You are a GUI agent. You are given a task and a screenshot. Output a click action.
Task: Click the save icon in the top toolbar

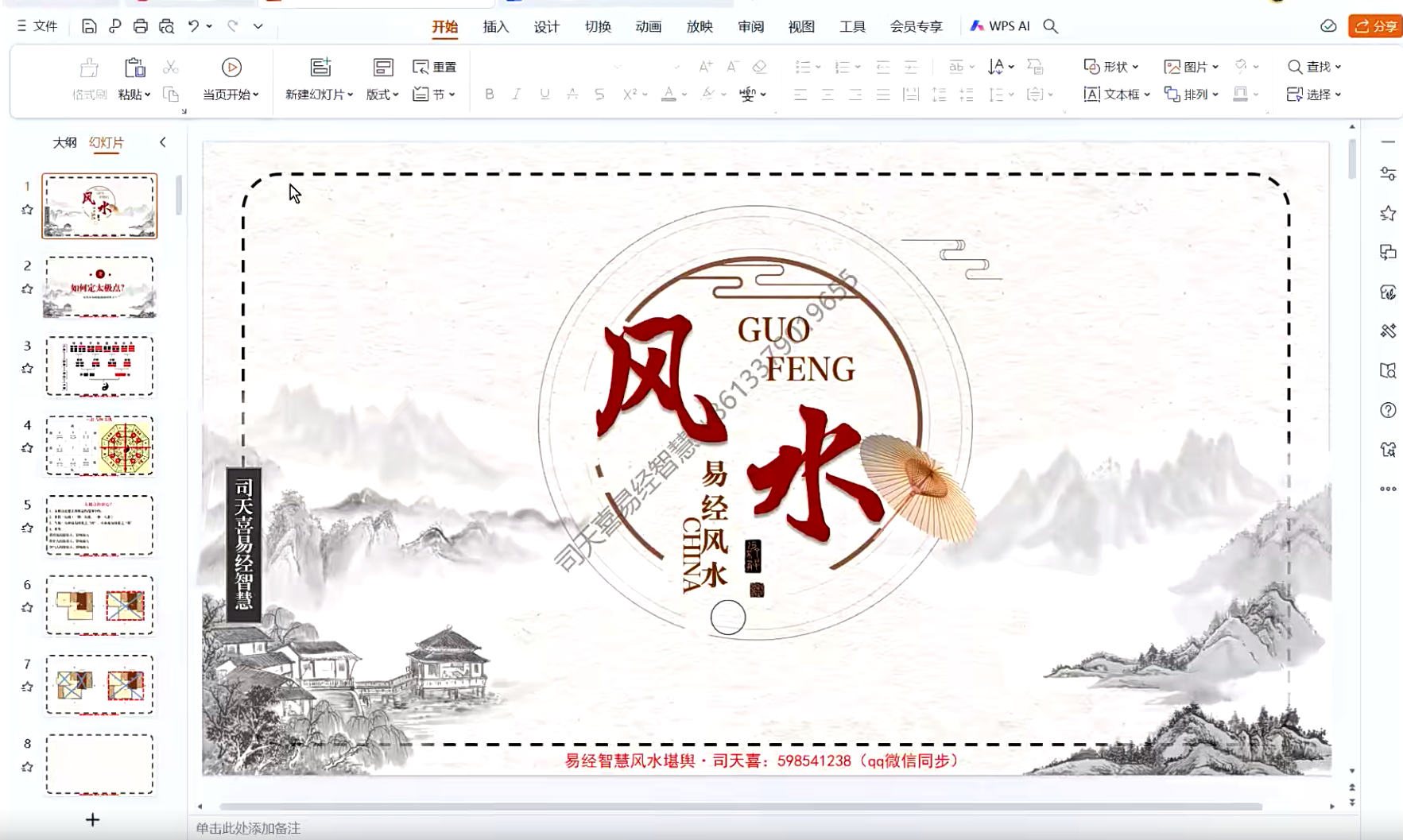(89, 26)
